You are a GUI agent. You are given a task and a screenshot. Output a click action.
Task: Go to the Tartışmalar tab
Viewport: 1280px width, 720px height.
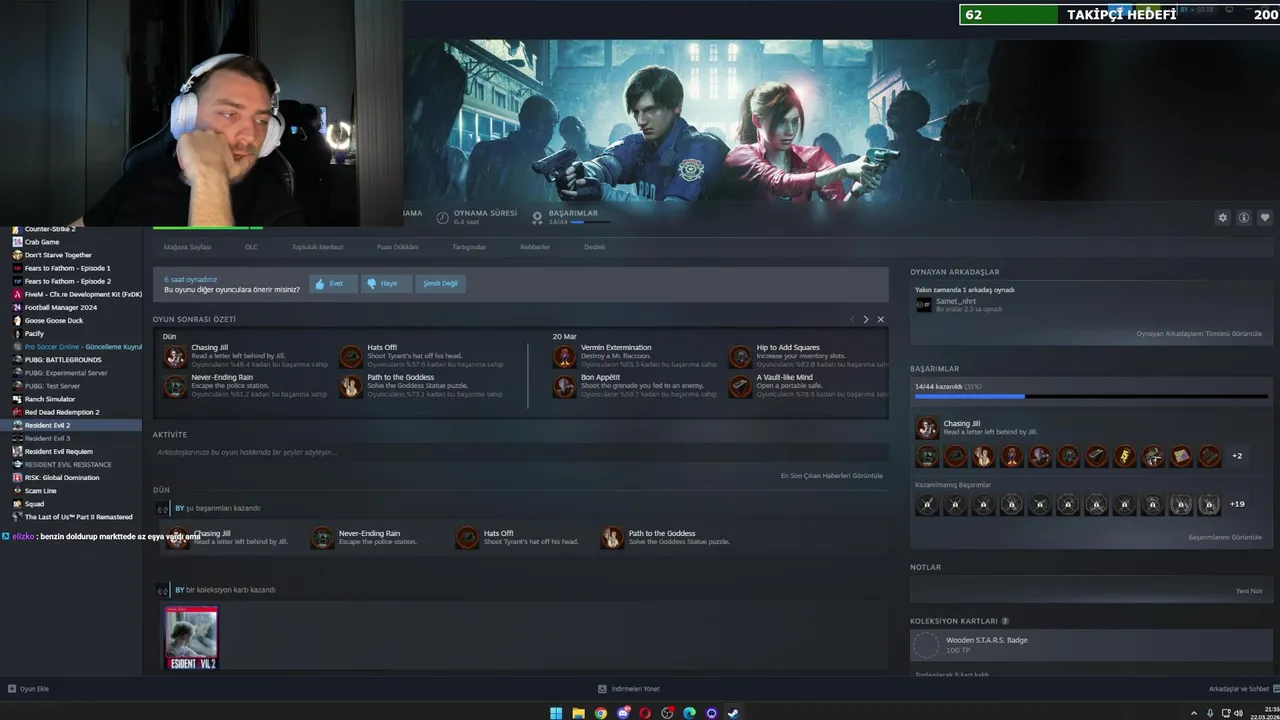[x=469, y=247]
